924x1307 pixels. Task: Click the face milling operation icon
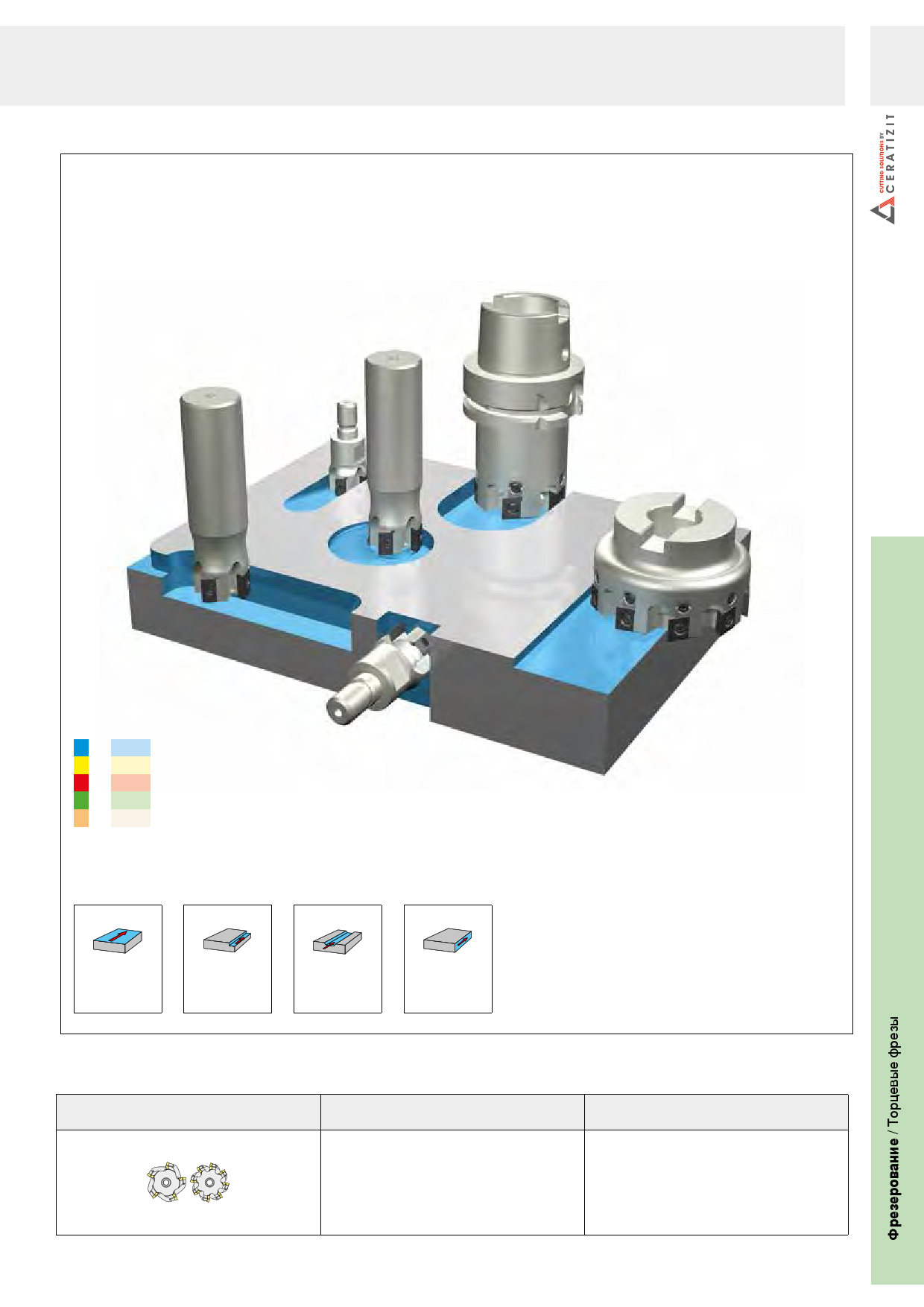click(x=118, y=941)
